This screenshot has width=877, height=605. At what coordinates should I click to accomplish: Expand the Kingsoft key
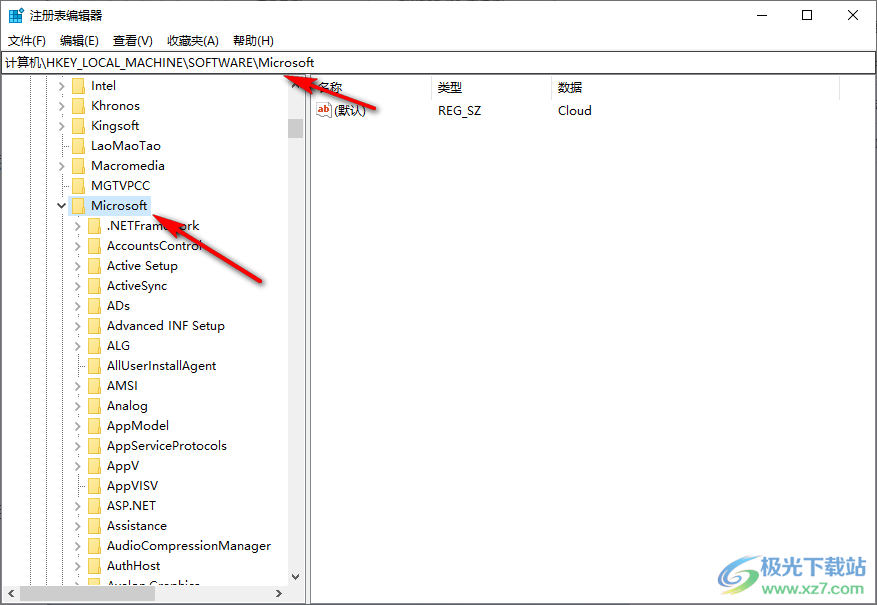click(62, 126)
